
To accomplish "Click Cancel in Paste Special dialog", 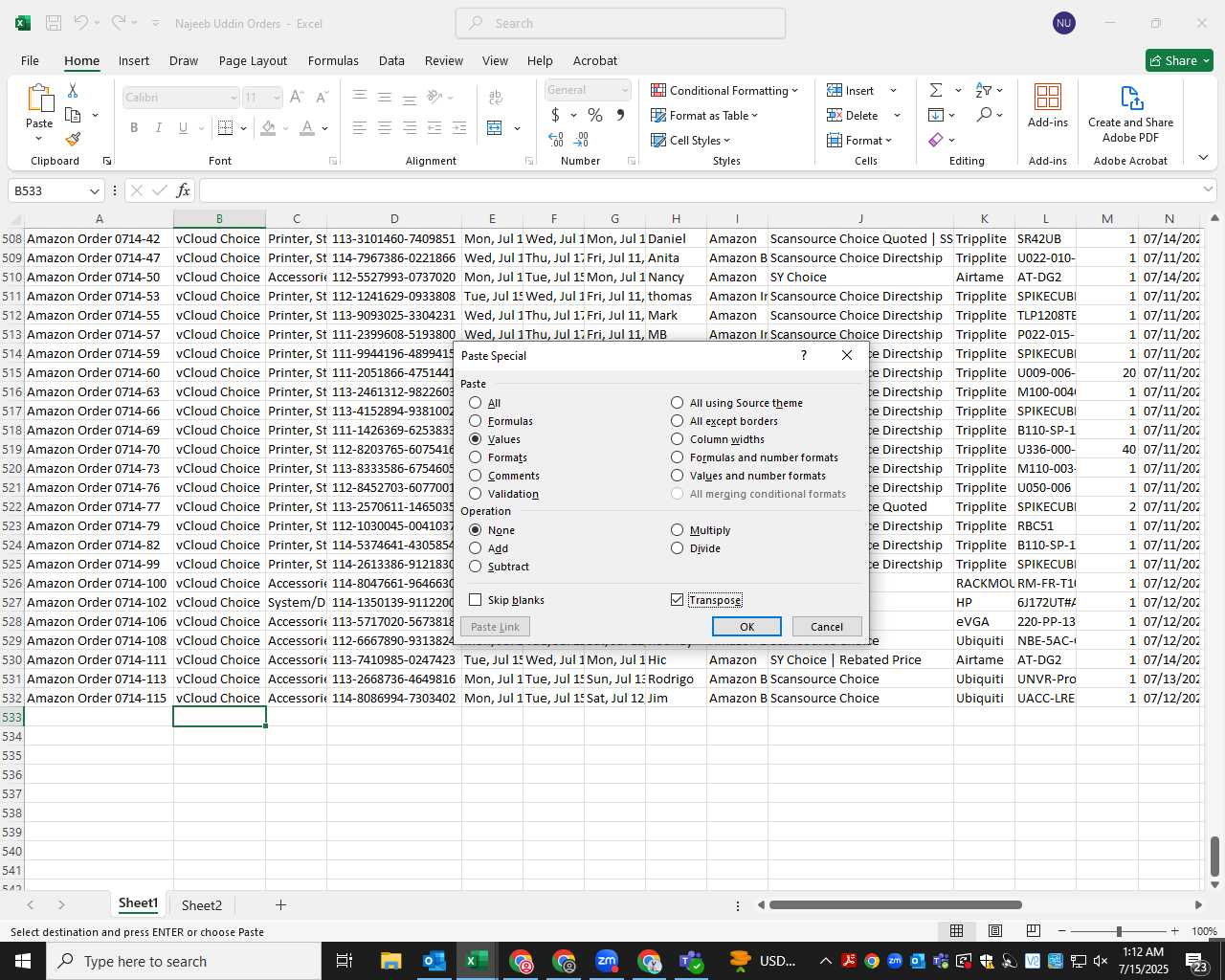I will (x=827, y=627).
